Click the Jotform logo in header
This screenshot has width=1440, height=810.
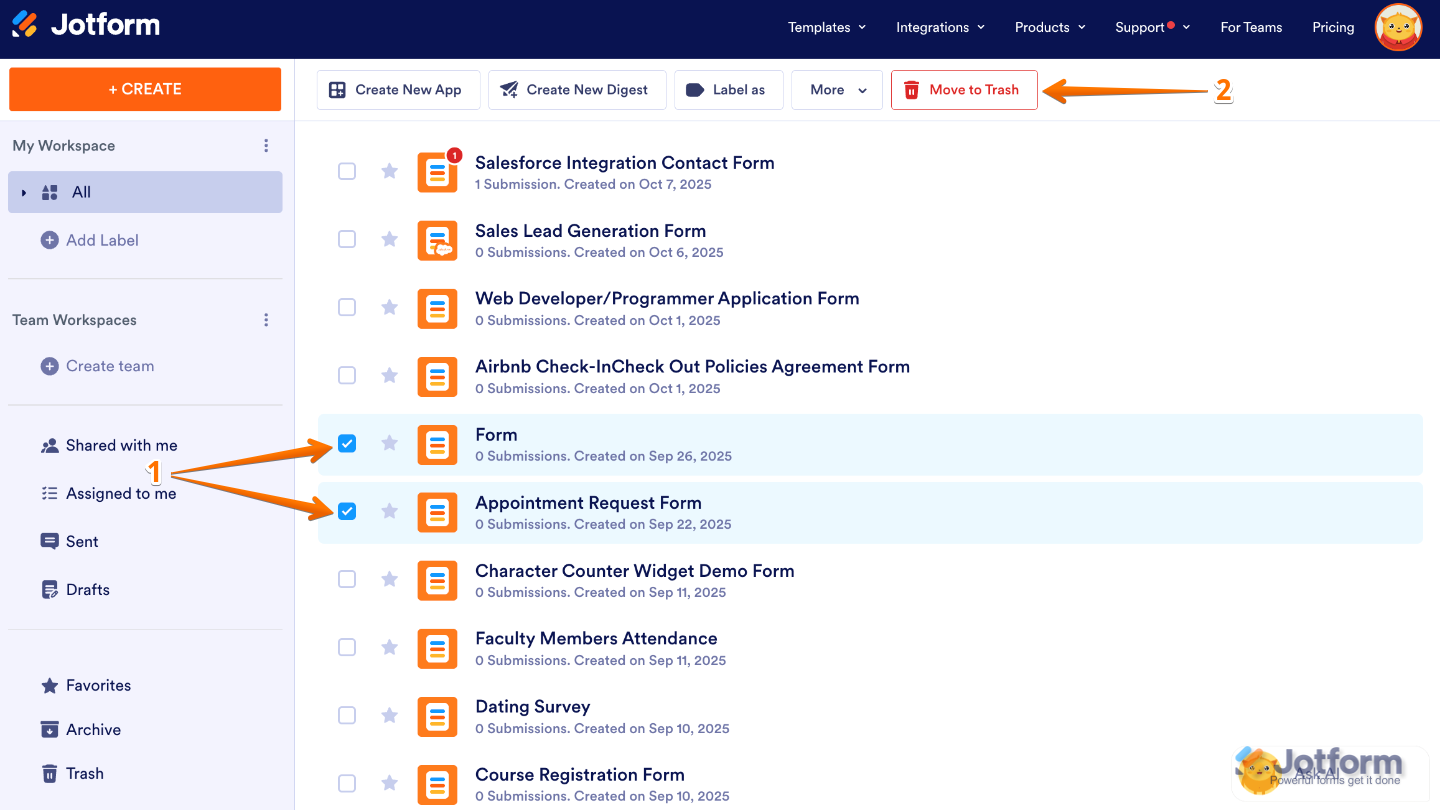pos(86,26)
